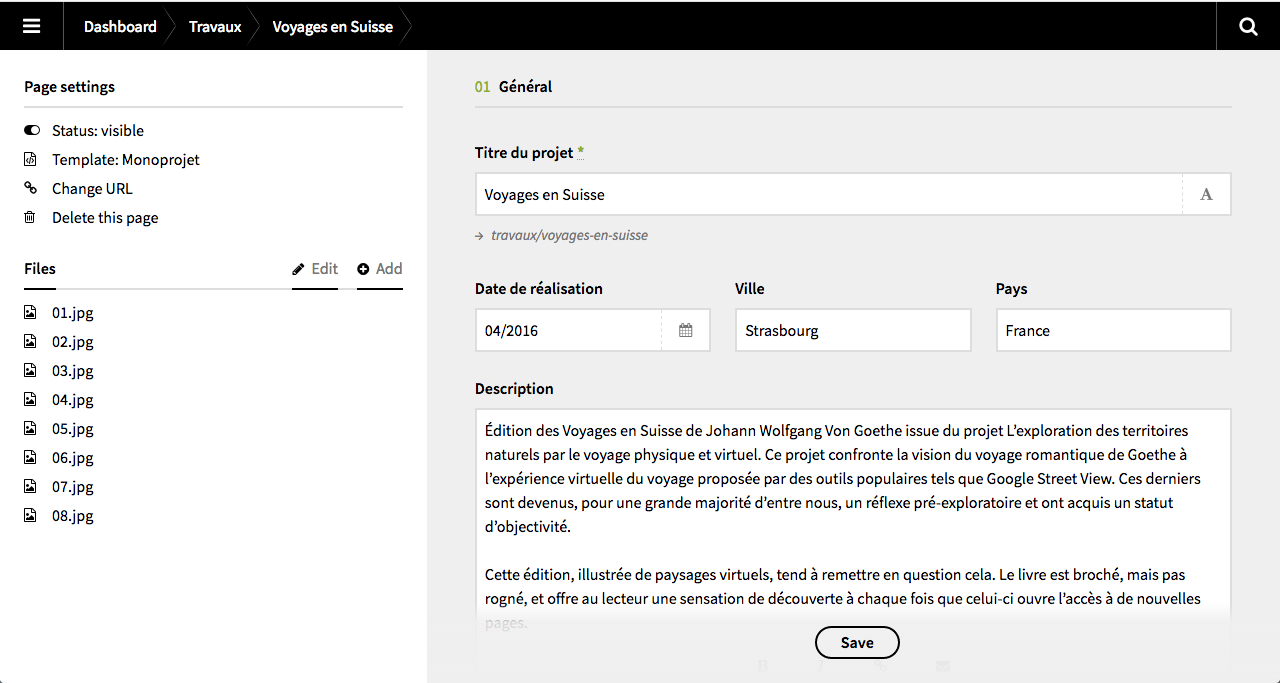Open the hamburger menu
This screenshot has height=683, width=1280.
31,26
